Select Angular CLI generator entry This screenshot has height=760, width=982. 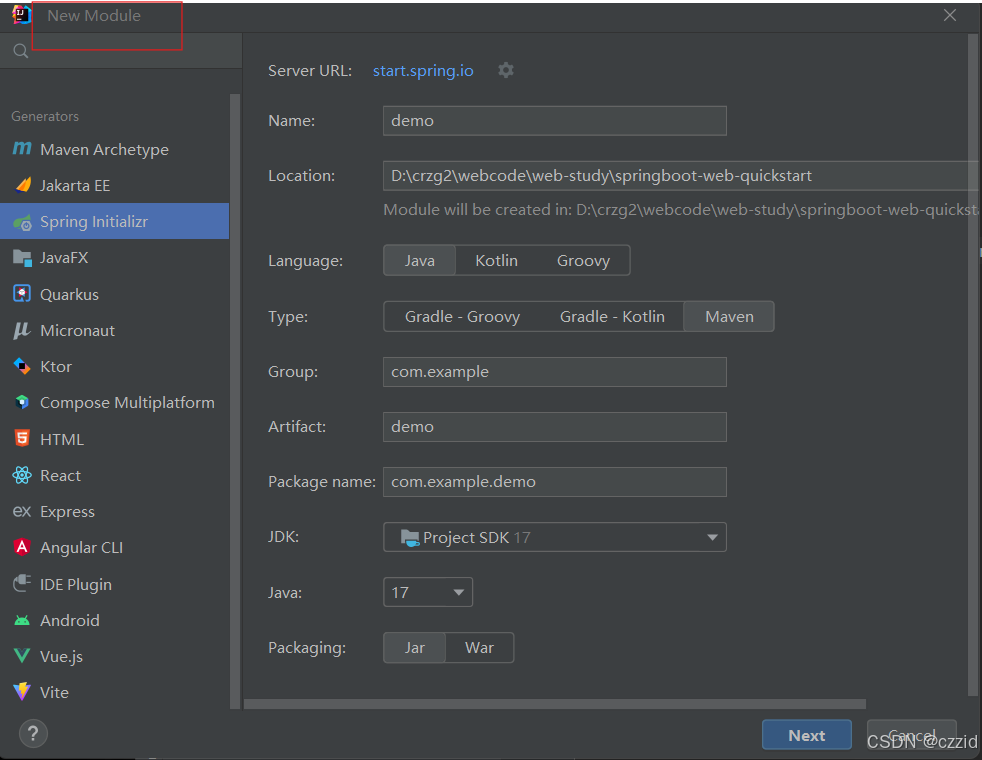point(115,548)
